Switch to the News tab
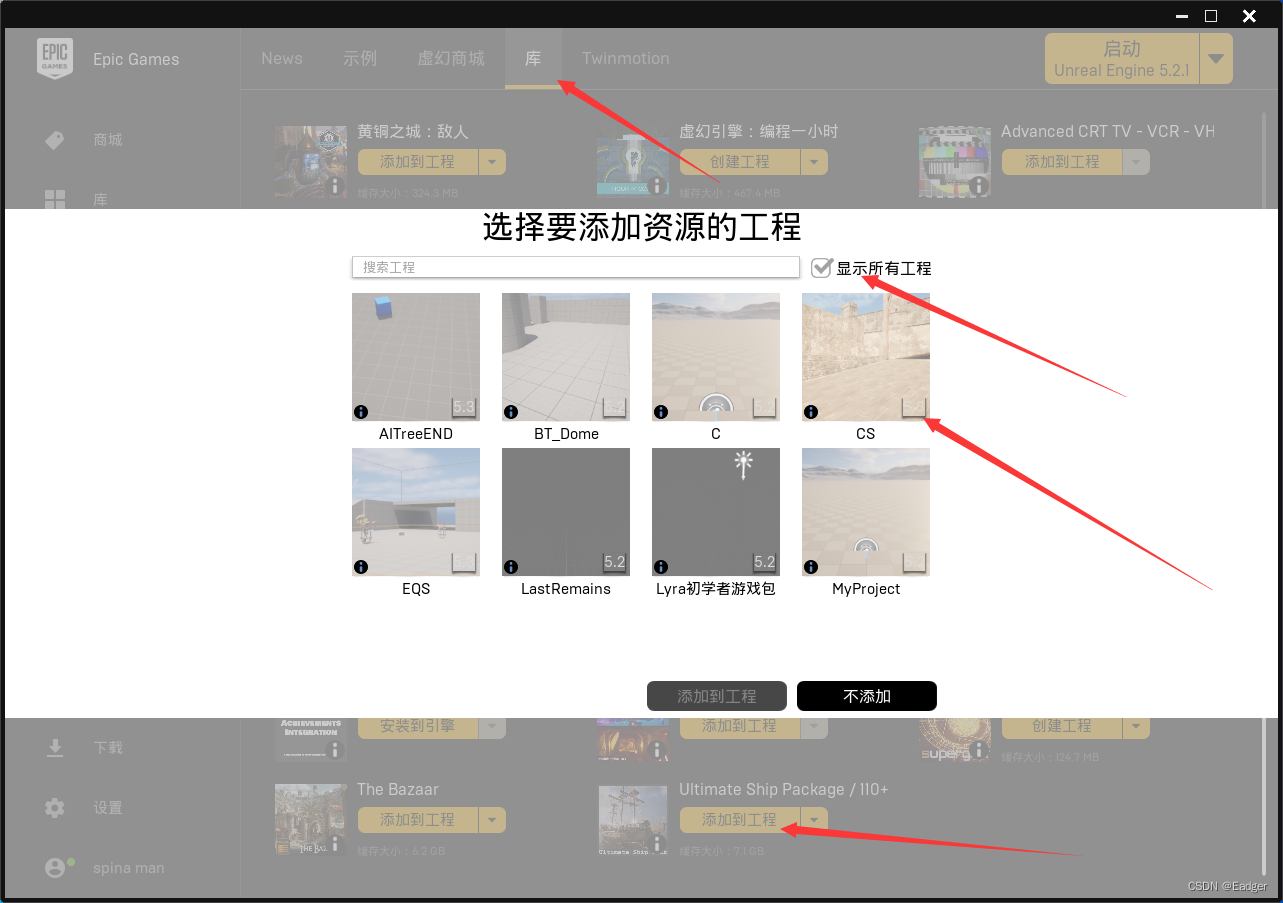1283x903 pixels. pos(282,59)
